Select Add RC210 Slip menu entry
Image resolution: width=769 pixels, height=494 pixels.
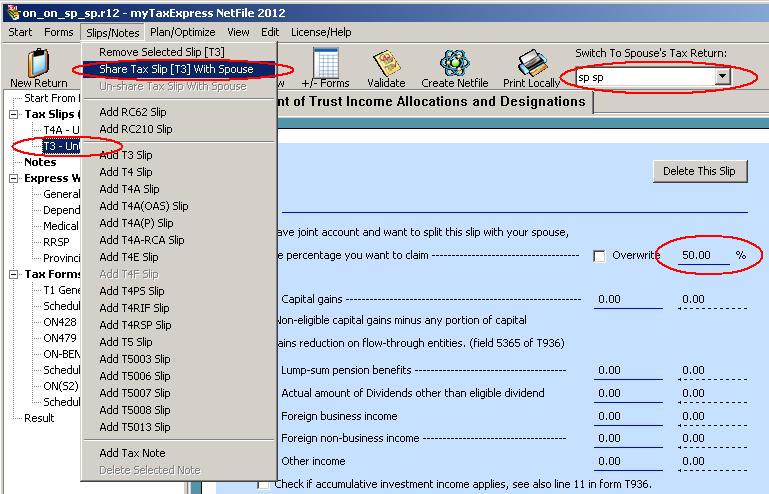click(179, 129)
